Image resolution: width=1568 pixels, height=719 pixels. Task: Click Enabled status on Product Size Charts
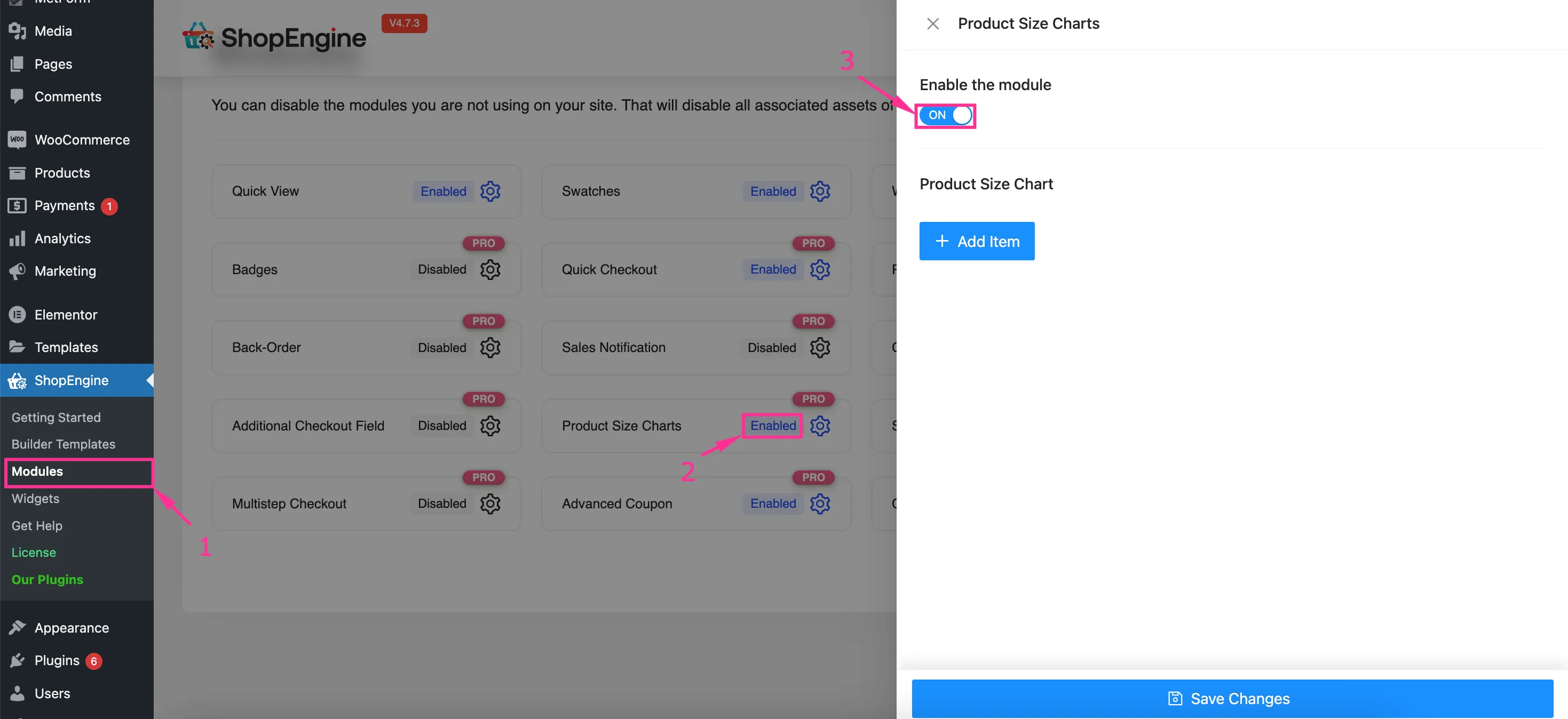click(x=773, y=426)
